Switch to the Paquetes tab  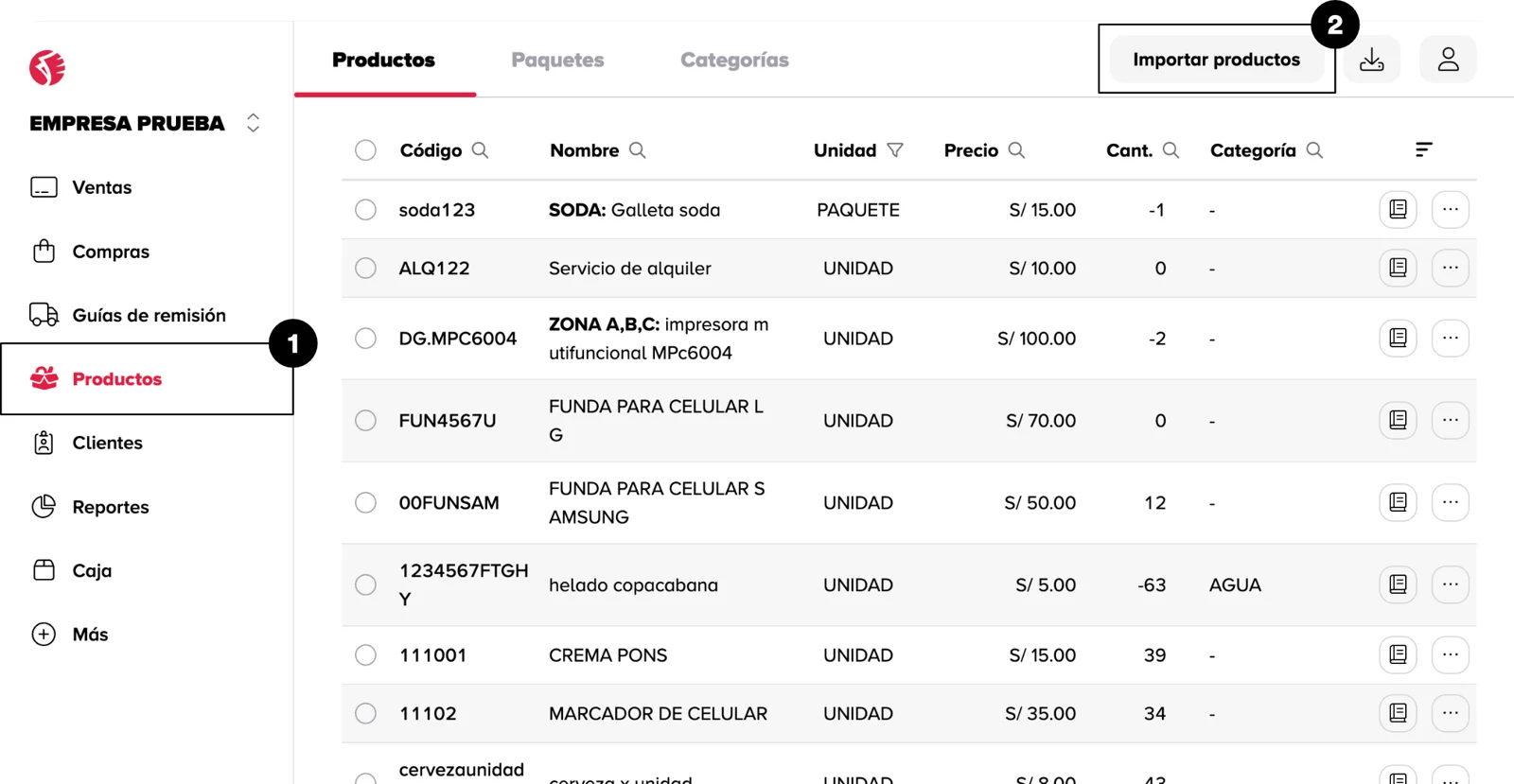tap(557, 60)
